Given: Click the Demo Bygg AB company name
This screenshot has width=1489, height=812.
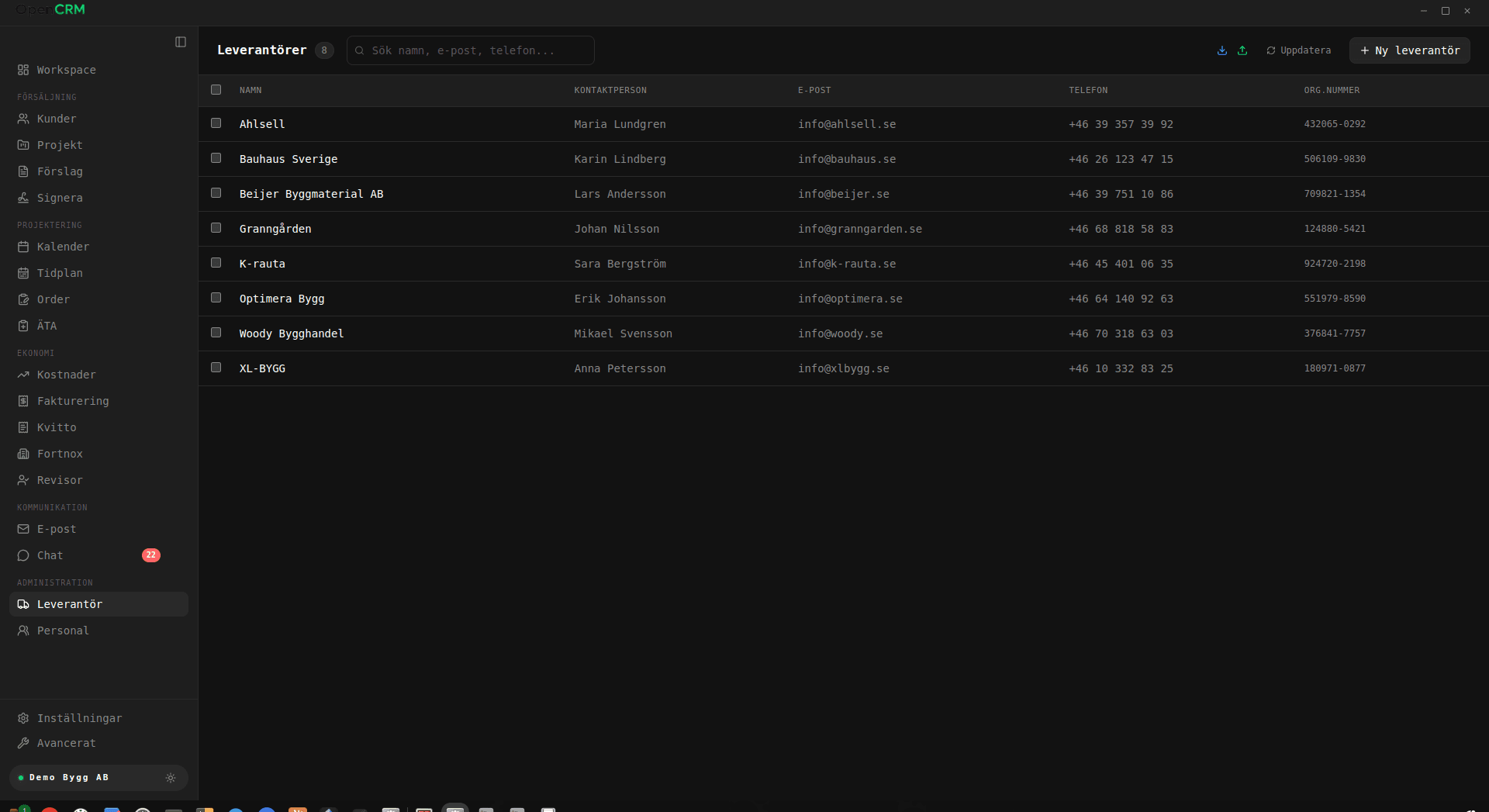Looking at the screenshot, I should tap(69, 778).
